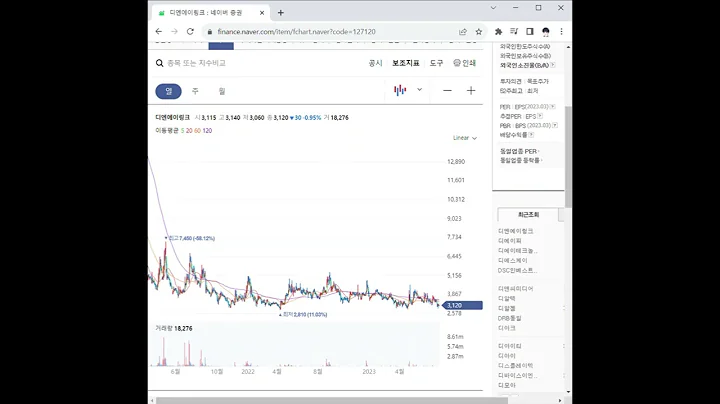Image resolution: width=720 pixels, height=404 pixels.
Task: Click help icon beside 배당수익률
Action: tap(531, 135)
